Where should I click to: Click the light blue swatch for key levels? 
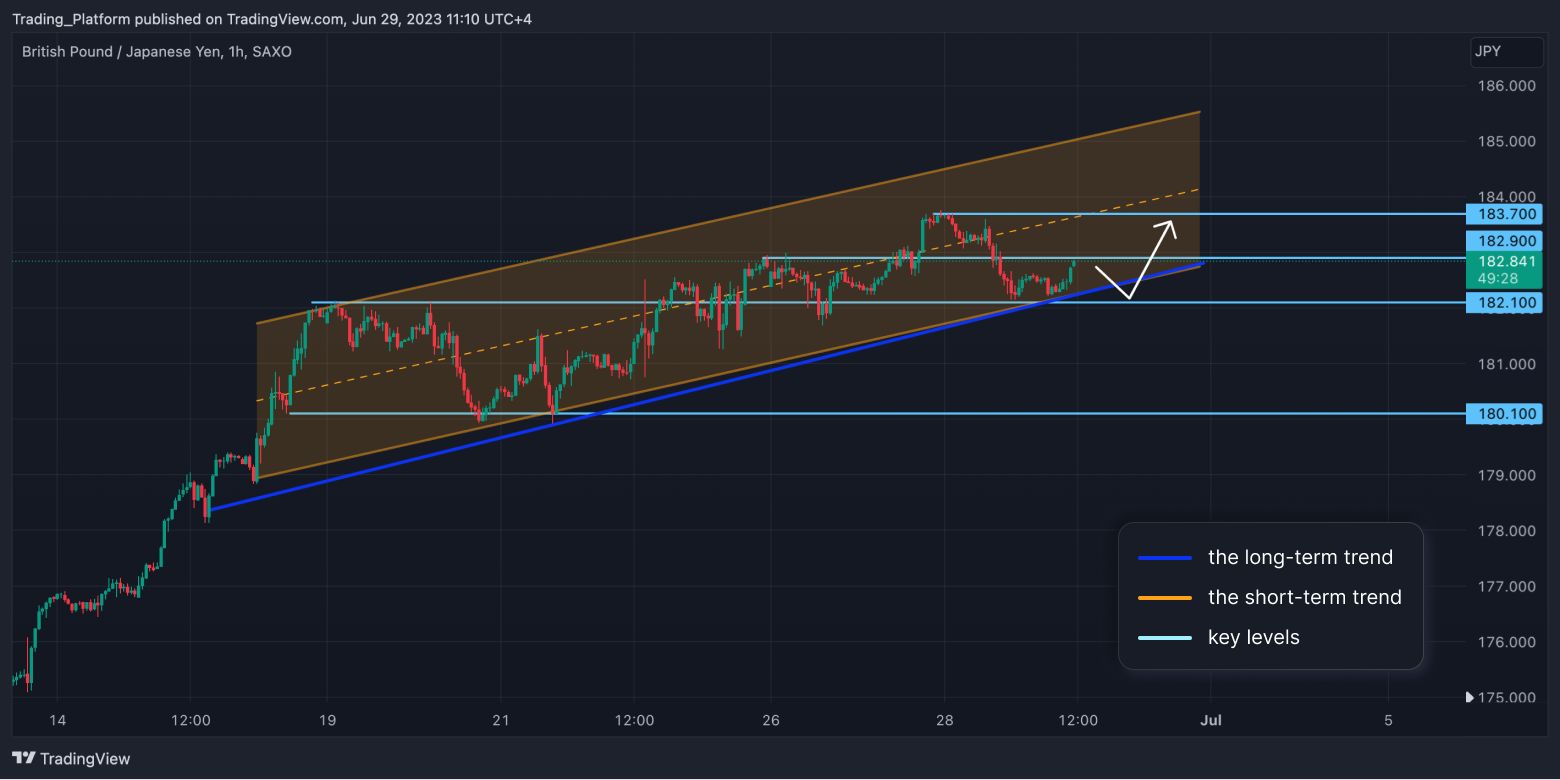(1165, 638)
